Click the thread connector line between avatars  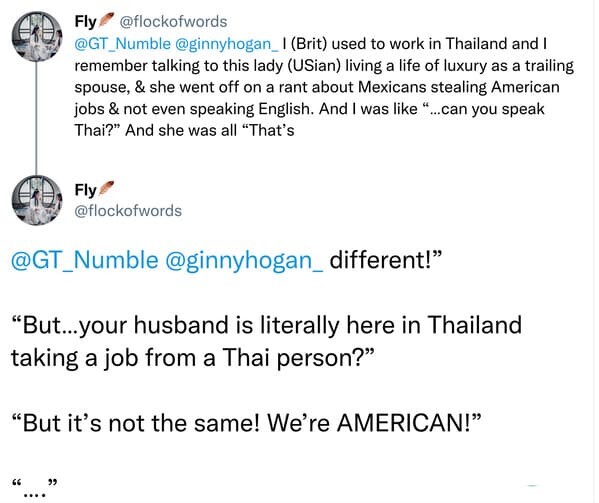[x=36, y=118]
